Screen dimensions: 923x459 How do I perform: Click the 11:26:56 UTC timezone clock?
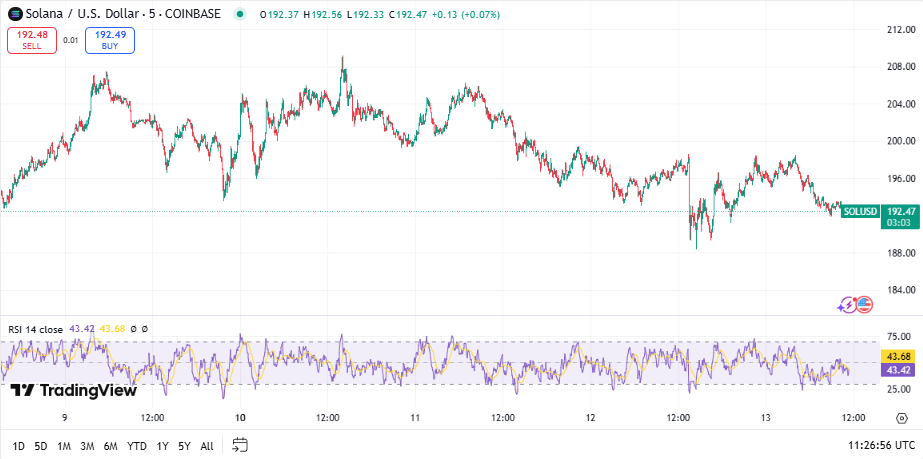[881, 445]
